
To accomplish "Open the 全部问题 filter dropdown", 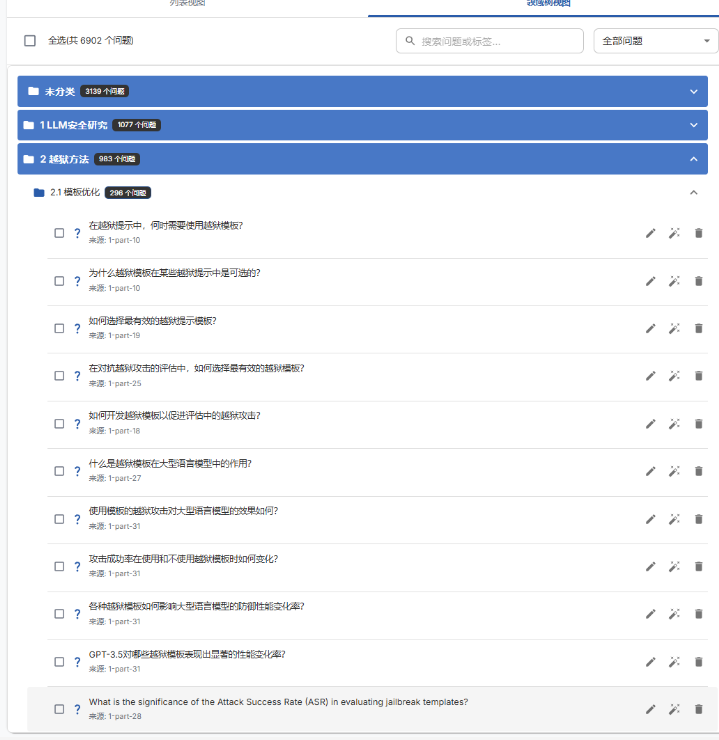I will (x=655, y=41).
